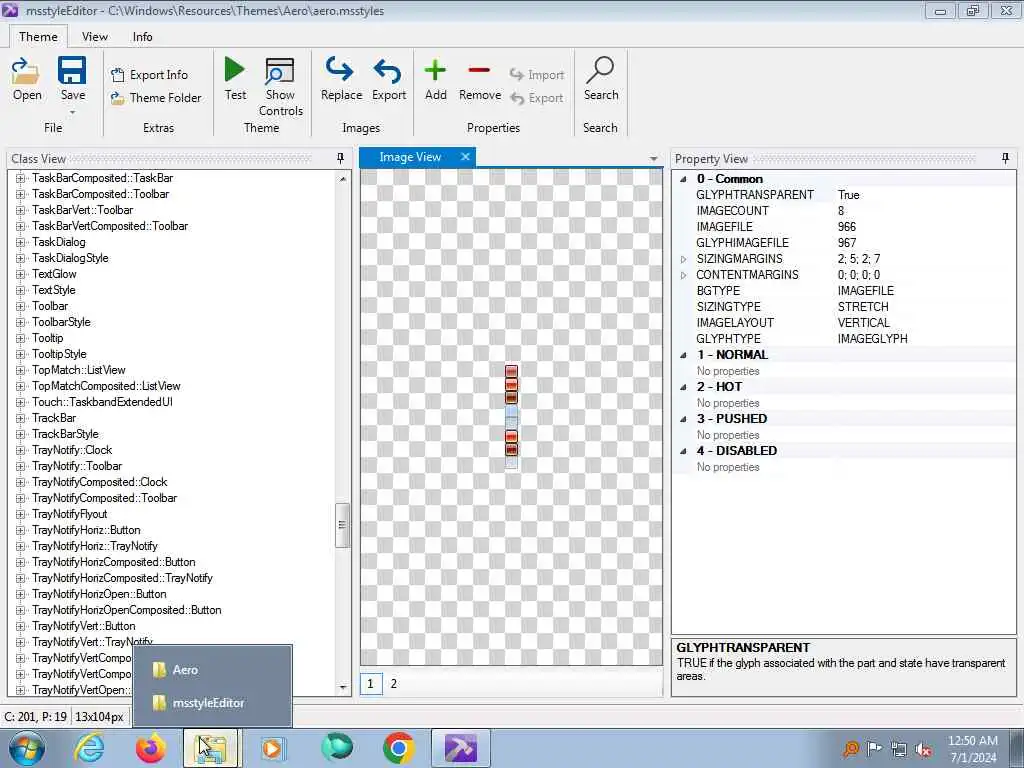
Task: Open the Windows Start button
Action: pos(25,748)
